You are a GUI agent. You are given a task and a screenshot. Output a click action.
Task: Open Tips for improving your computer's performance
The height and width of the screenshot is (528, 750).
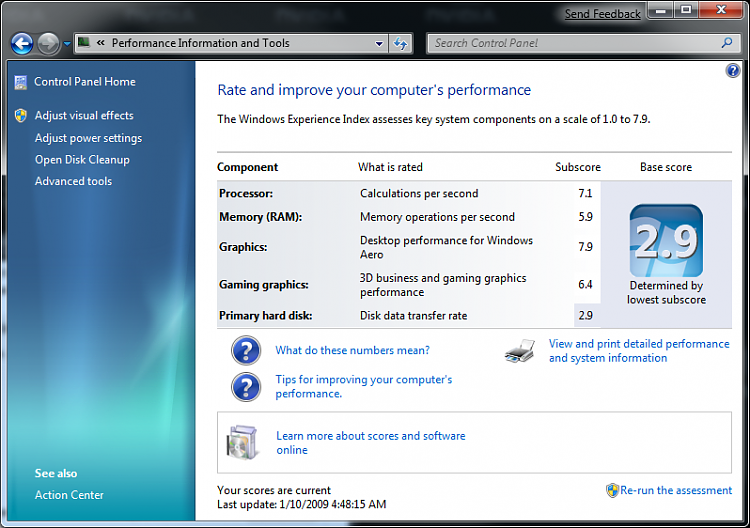pyautogui.click(x=364, y=386)
